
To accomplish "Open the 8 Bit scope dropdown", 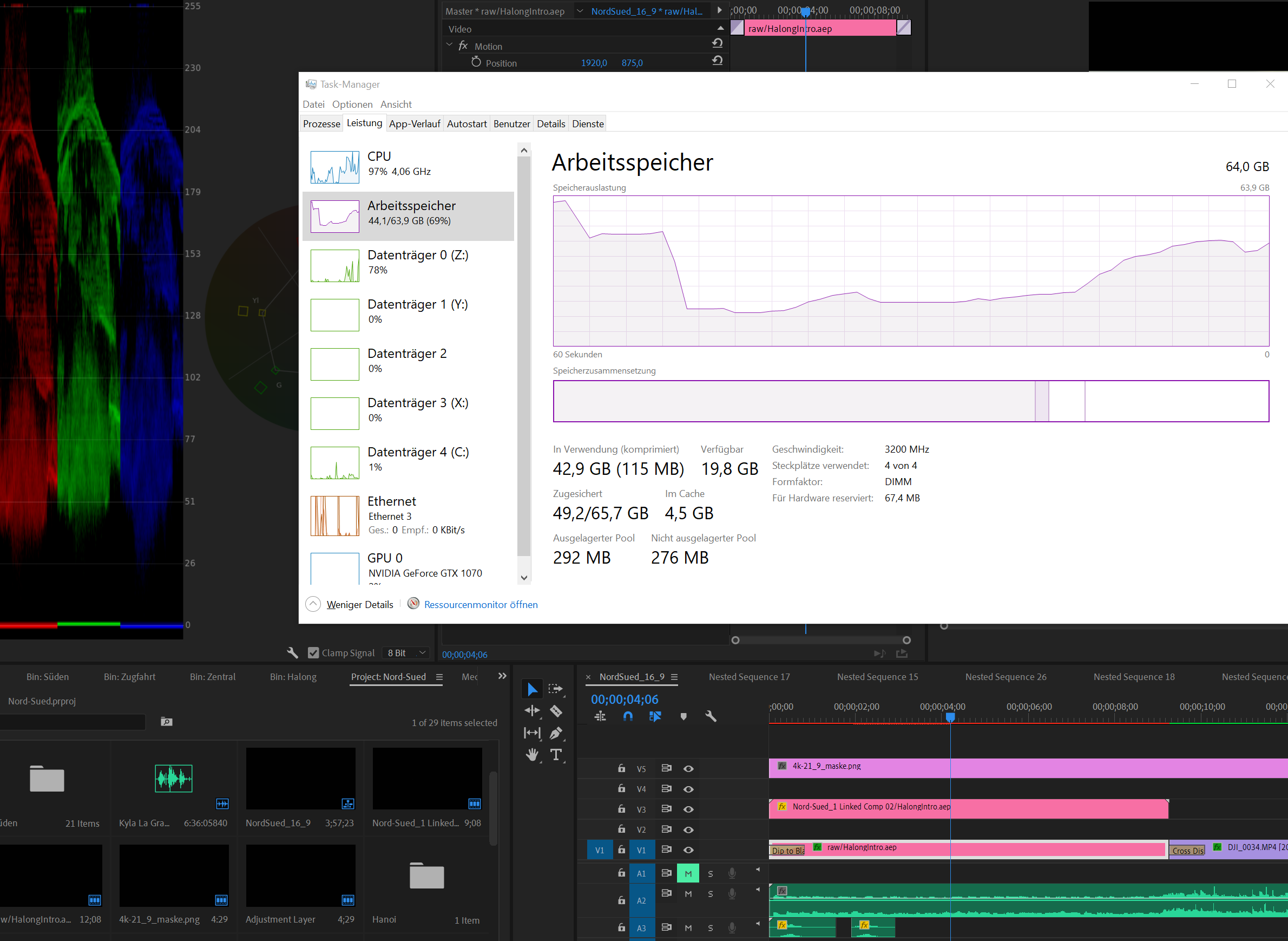I will point(406,653).
